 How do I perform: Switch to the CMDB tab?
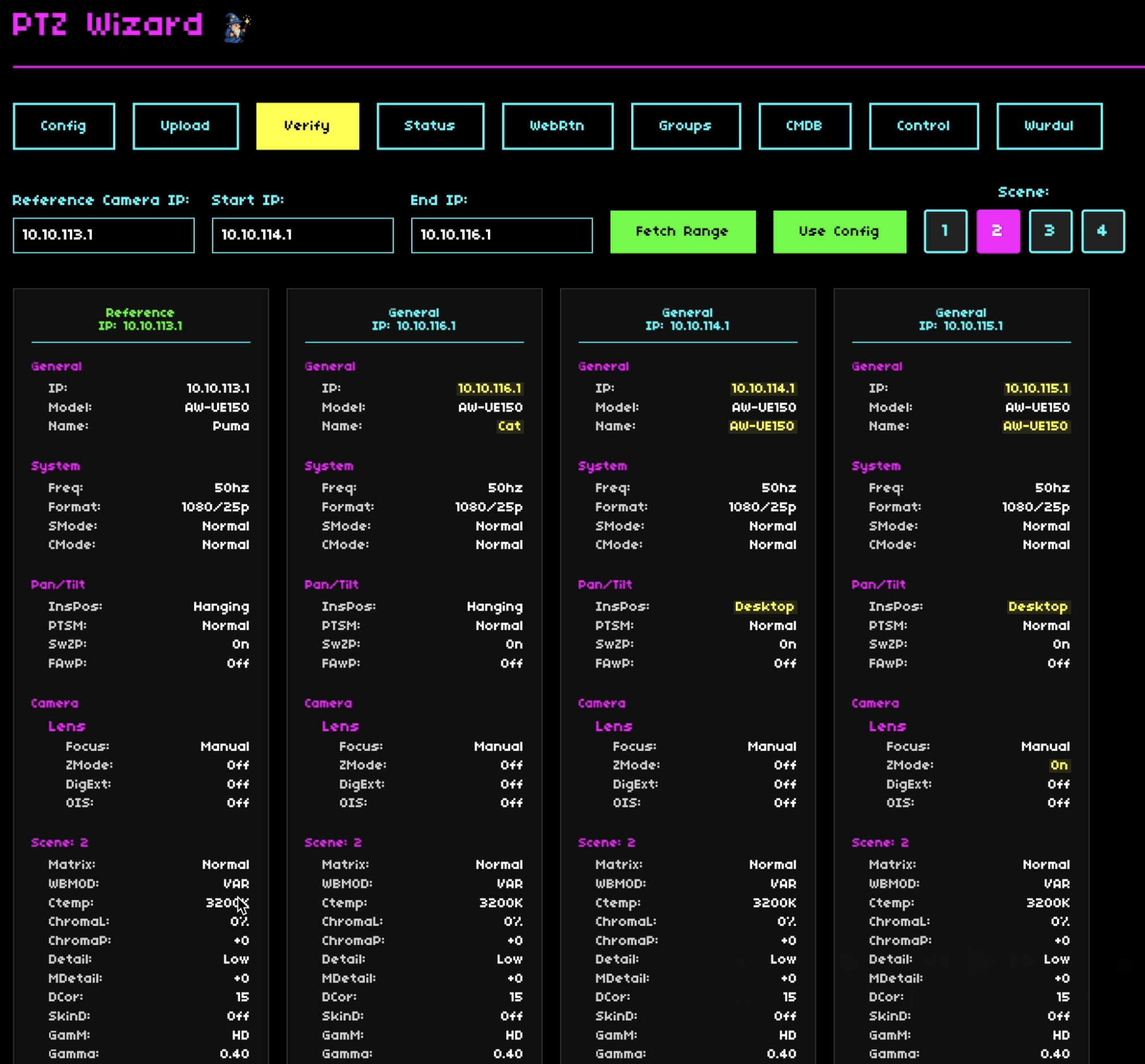805,126
